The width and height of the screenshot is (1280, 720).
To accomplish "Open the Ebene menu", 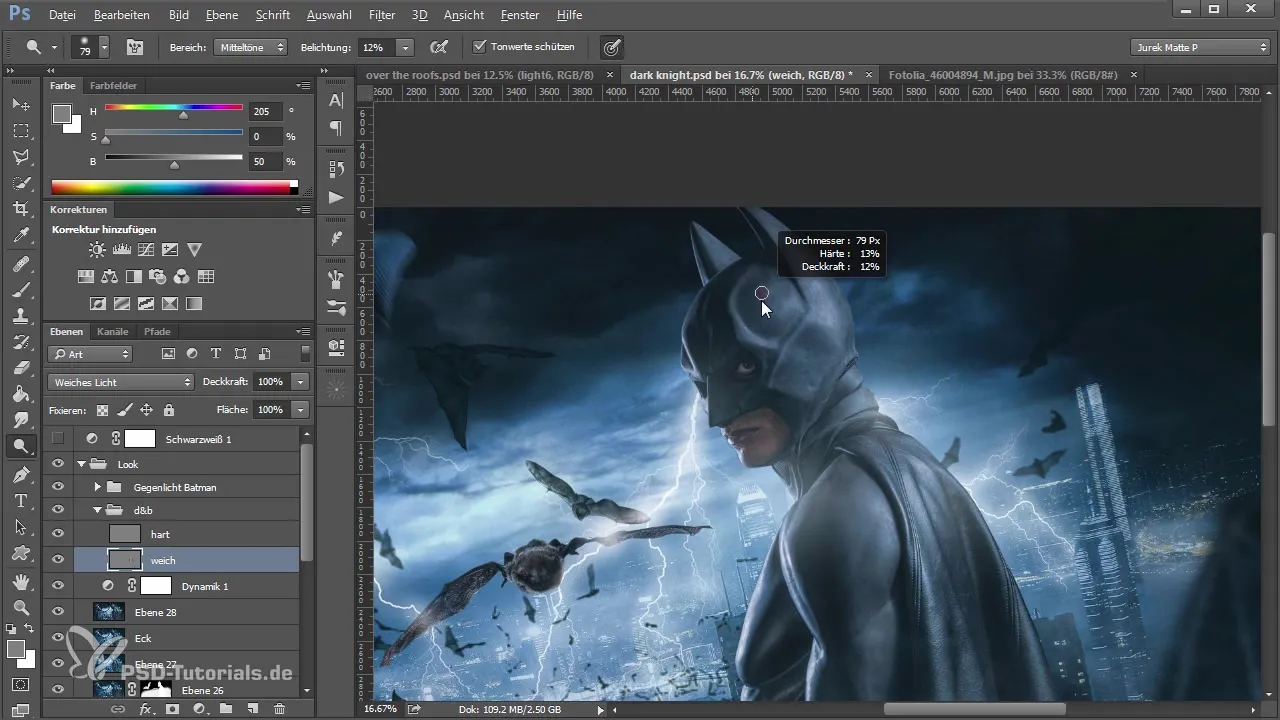I will (x=222, y=15).
